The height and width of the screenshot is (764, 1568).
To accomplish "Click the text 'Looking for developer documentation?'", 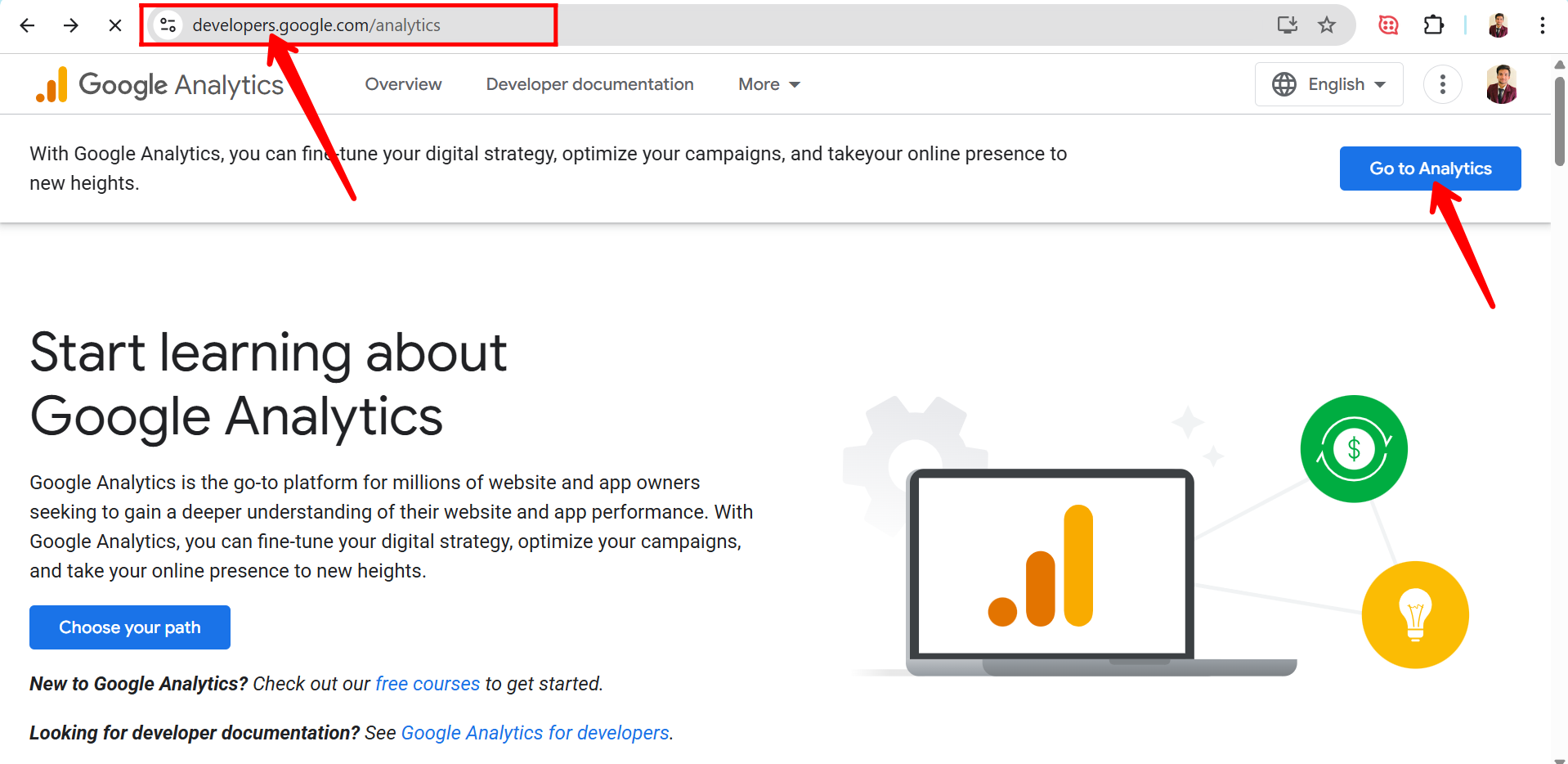I will point(195,733).
